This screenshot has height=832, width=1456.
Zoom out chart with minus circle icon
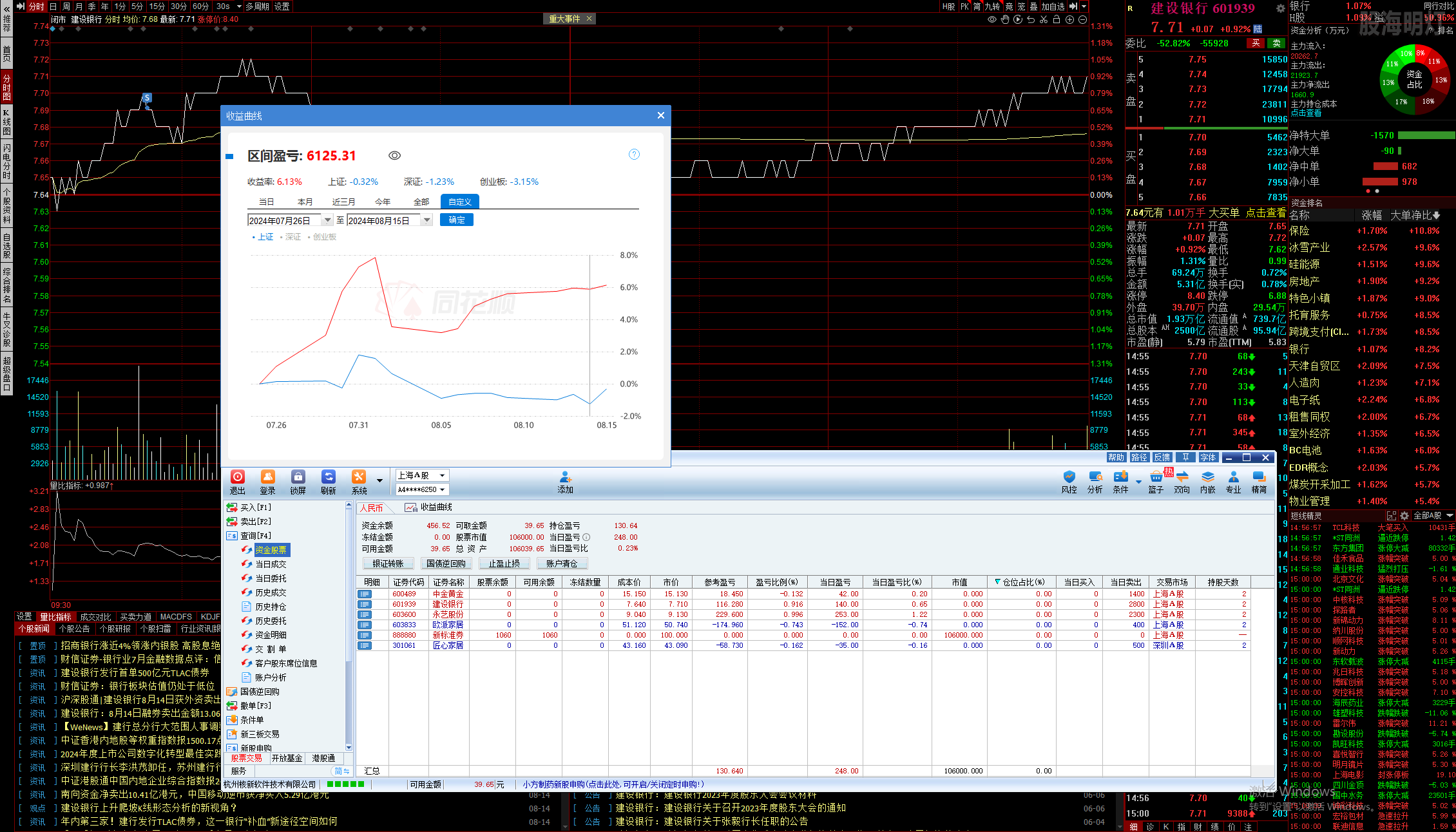tap(1082, 19)
